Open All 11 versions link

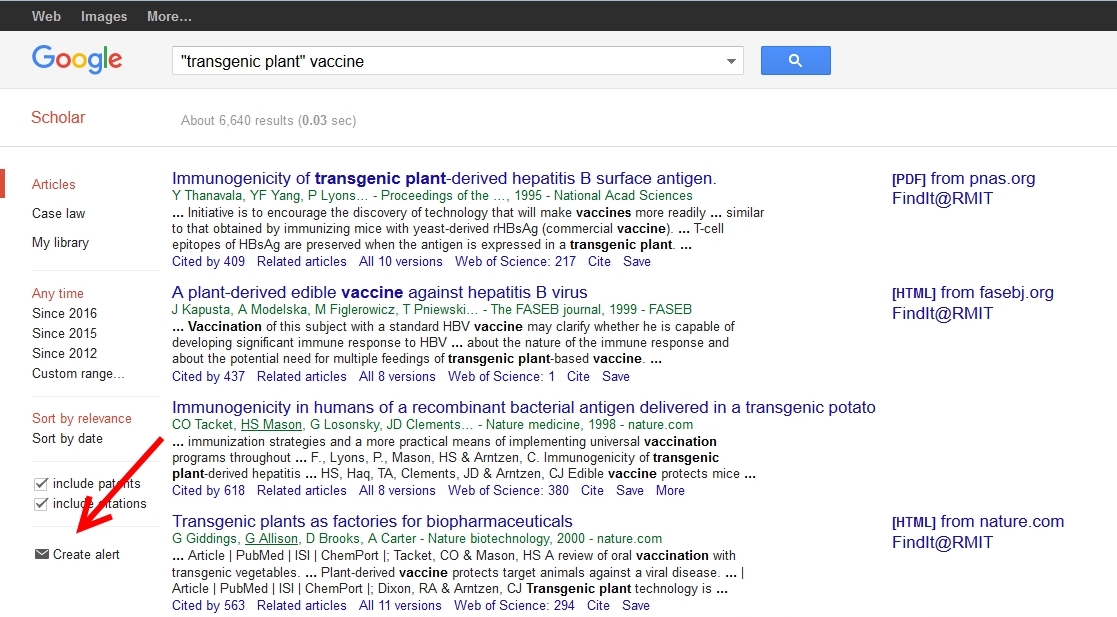(400, 606)
